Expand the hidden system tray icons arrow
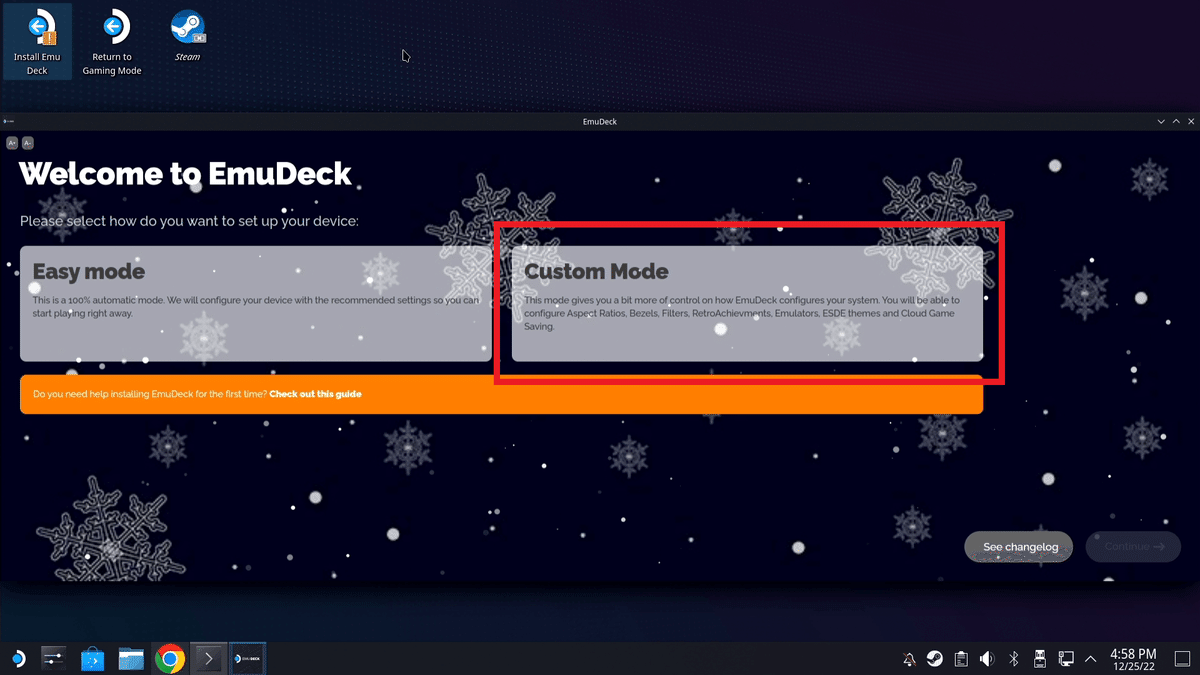1200x675 pixels. pos(1090,659)
